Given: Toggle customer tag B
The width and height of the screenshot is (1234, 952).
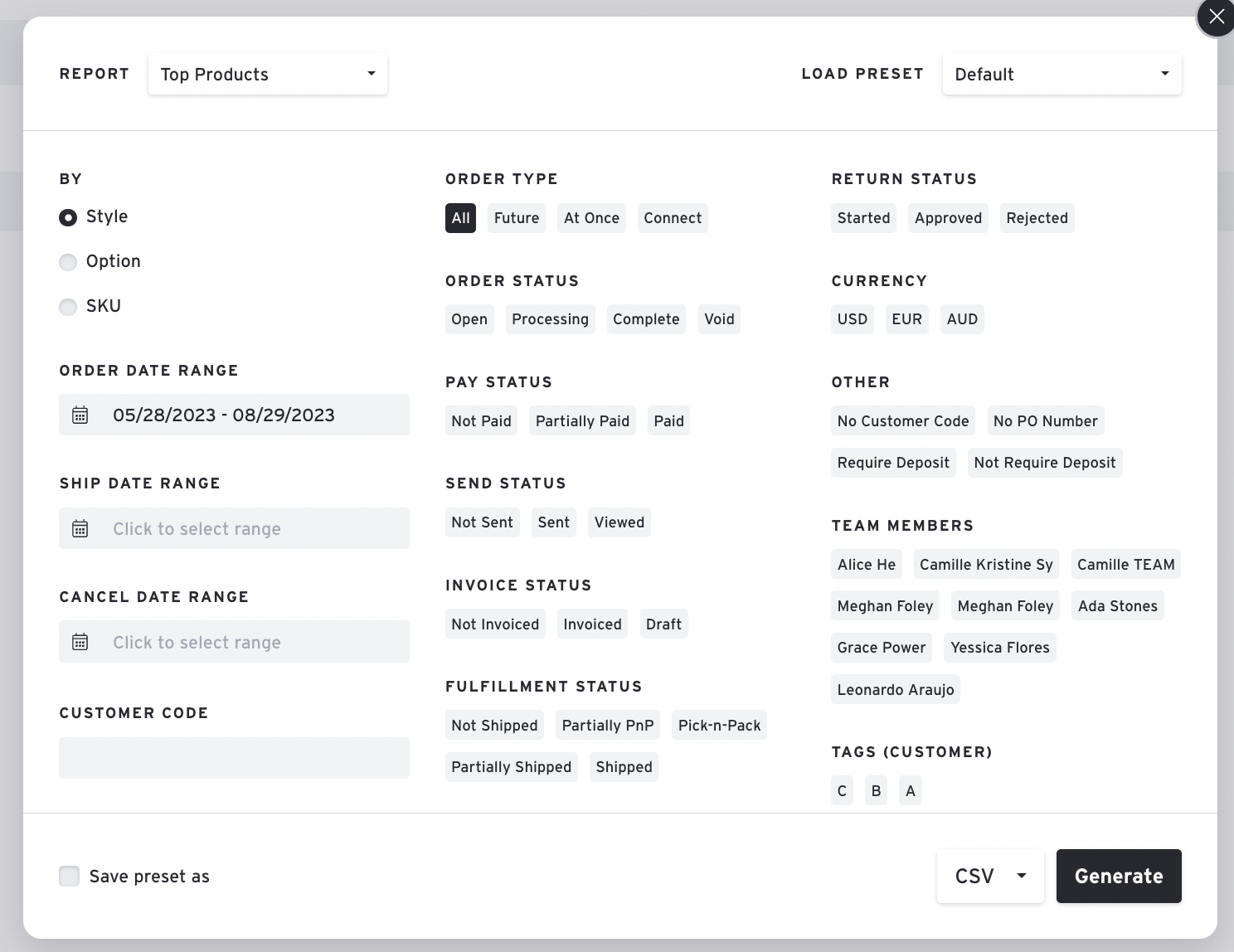Looking at the screenshot, I should [876, 789].
